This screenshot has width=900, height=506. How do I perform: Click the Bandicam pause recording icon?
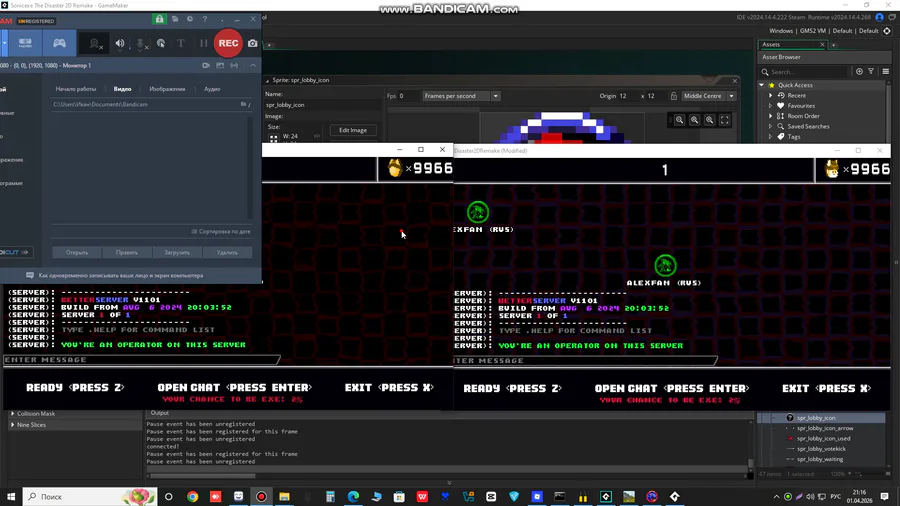203,43
